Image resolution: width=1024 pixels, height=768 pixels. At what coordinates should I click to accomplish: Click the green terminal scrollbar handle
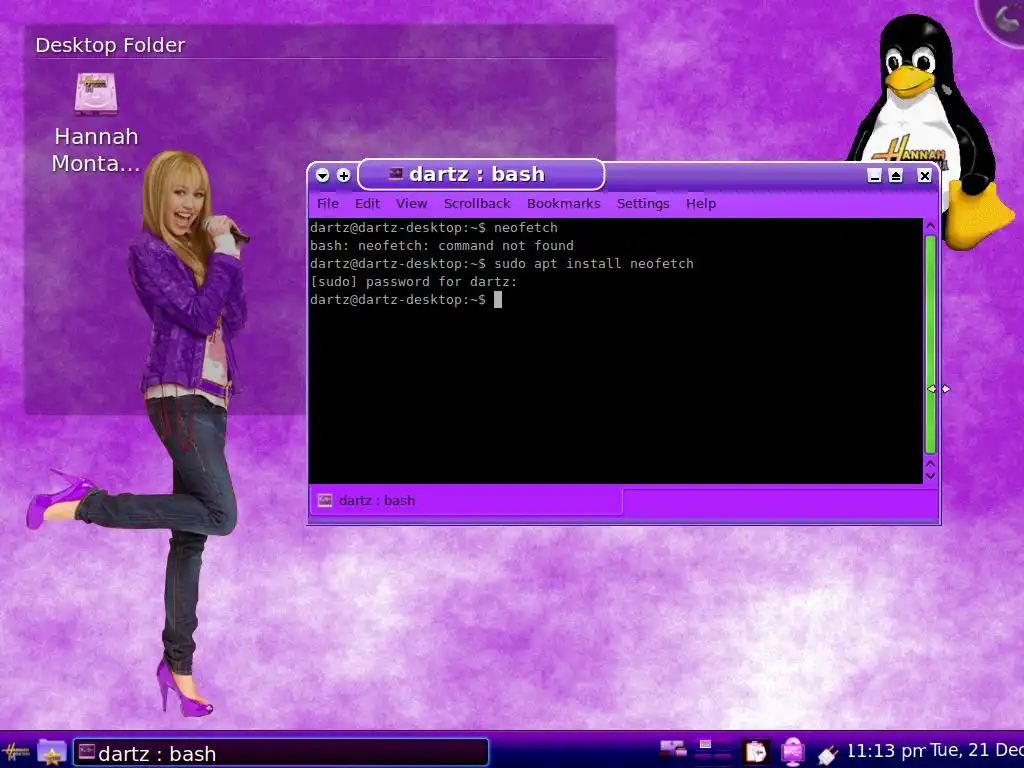click(x=931, y=345)
